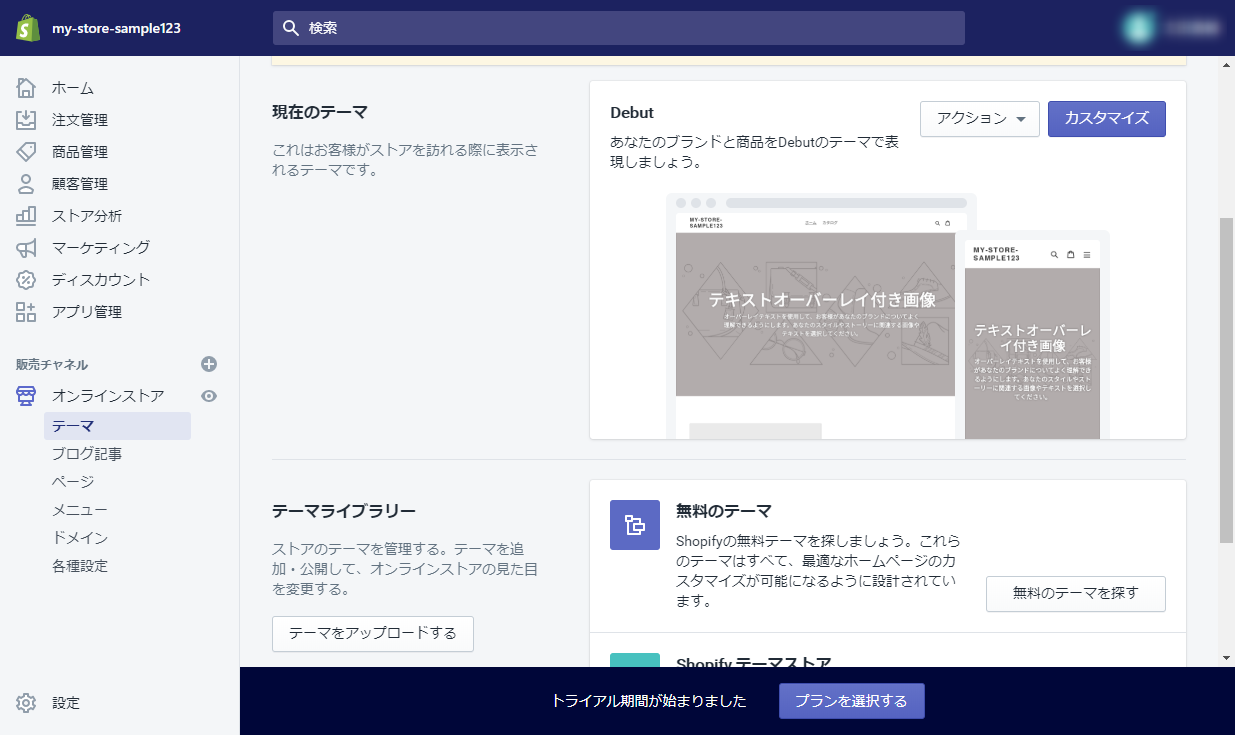1235x735 pixels.
Task: Open アプリ管理 in sidebar
Action: (x=87, y=312)
